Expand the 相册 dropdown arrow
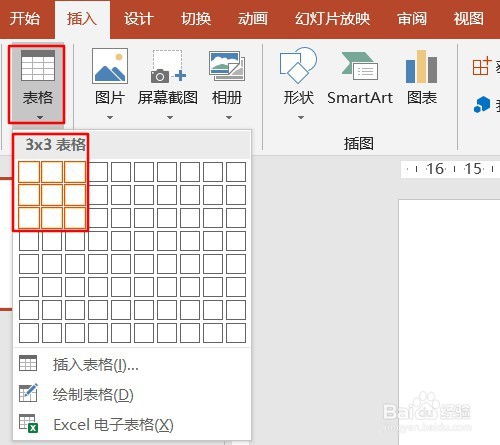 click(x=229, y=117)
